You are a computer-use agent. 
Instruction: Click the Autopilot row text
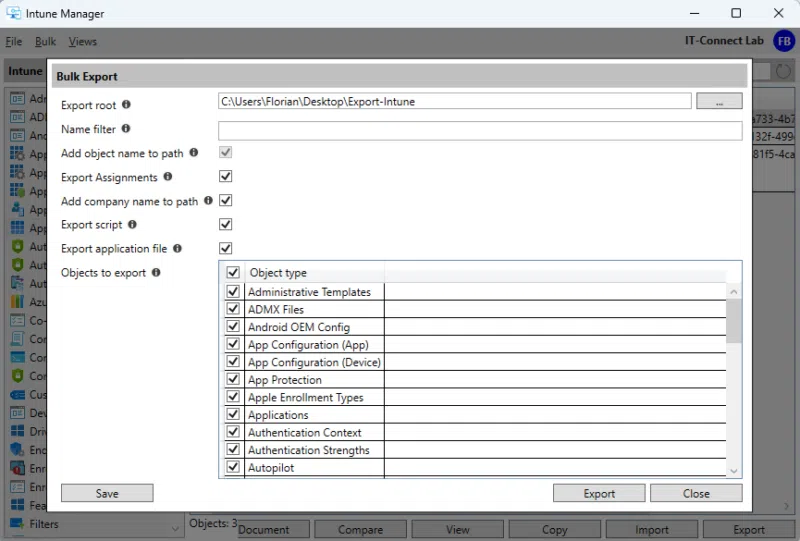click(271, 468)
